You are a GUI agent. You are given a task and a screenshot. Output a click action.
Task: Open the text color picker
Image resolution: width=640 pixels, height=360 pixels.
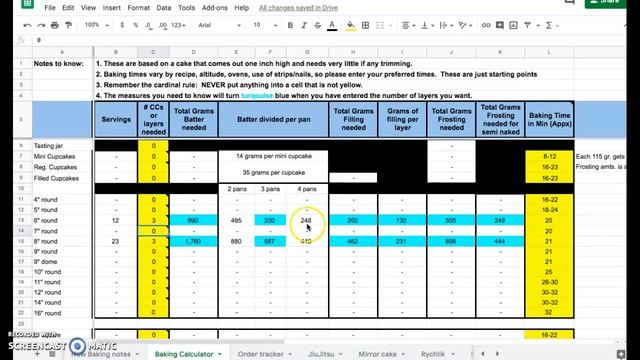coord(332,26)
